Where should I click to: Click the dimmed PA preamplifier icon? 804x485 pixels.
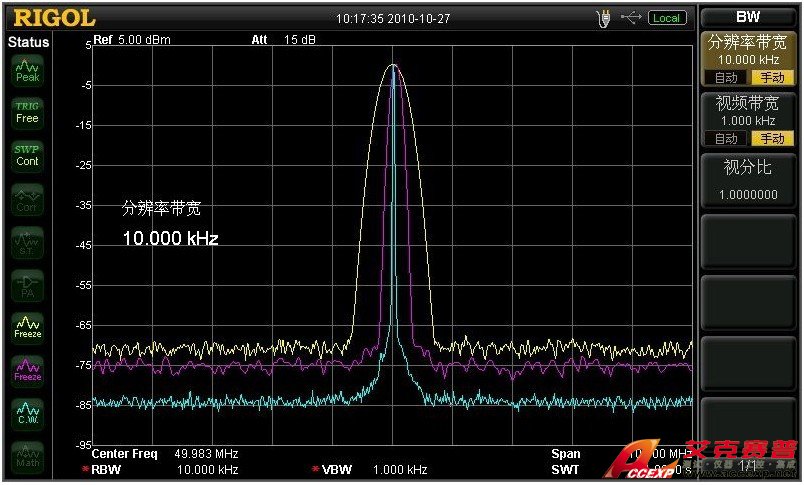pos(27,284)
